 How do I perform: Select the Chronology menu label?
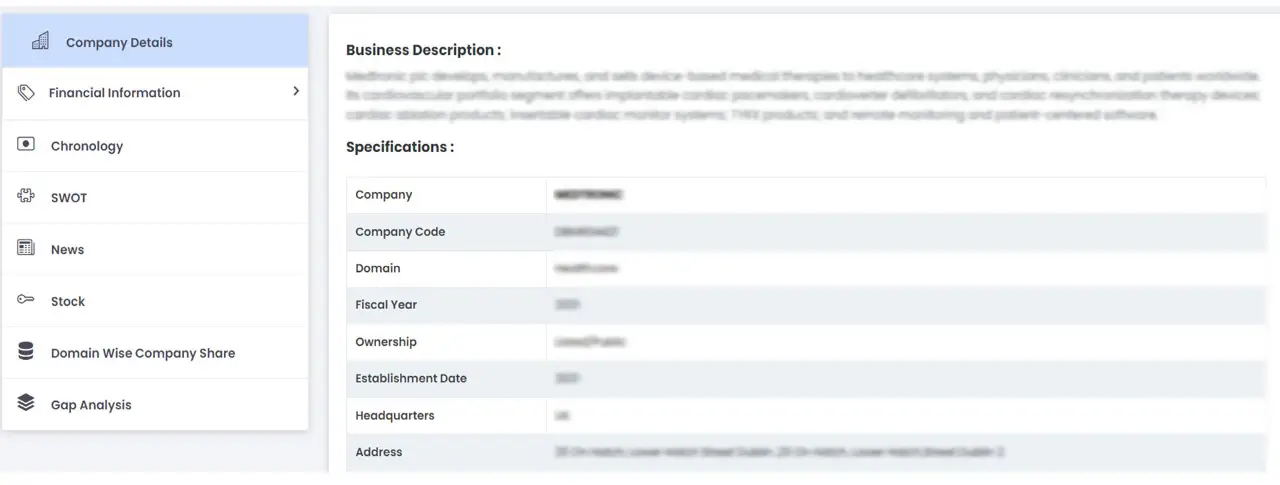tap(87, 146)
